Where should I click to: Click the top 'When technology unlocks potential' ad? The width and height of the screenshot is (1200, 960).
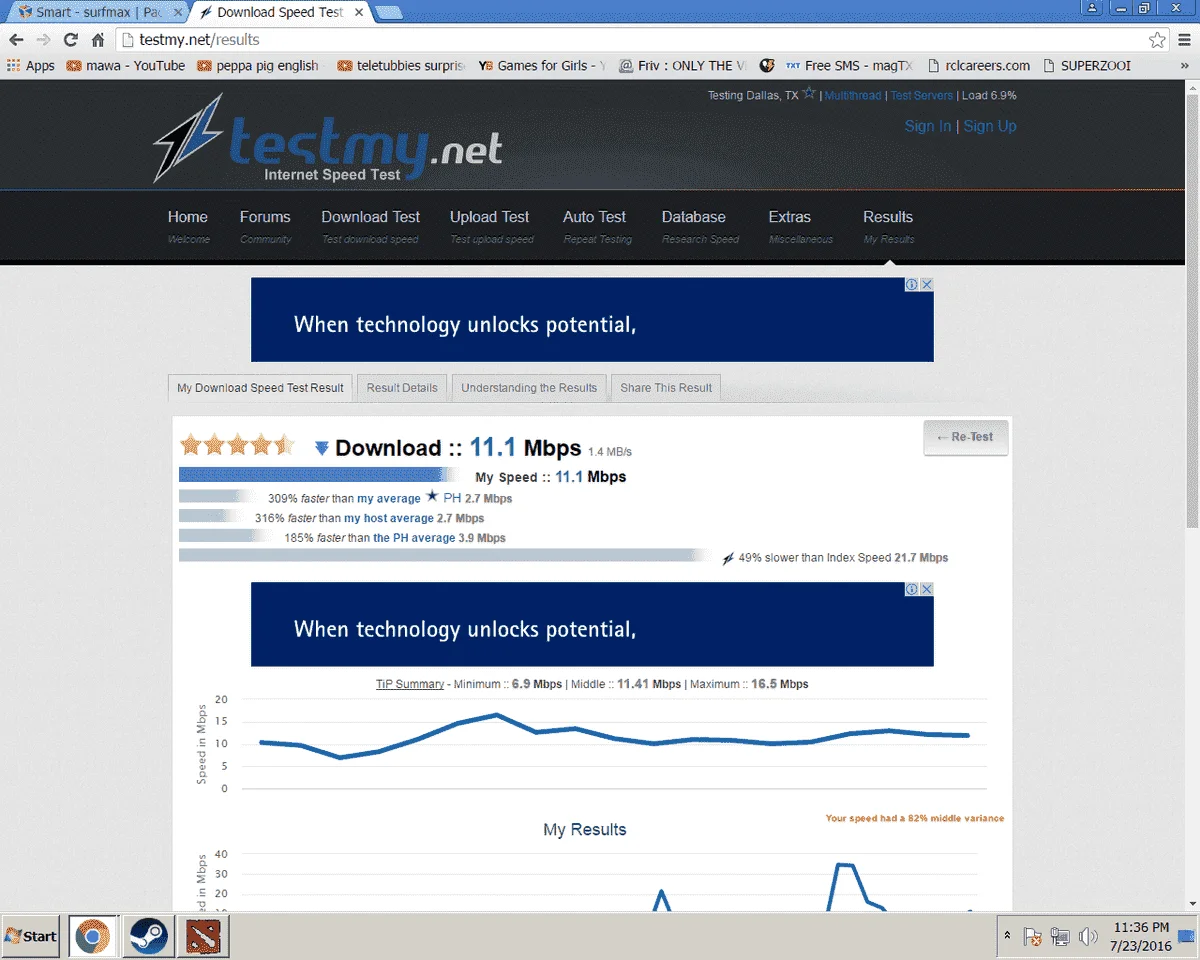pyautogui.click(x=592, y=320)
